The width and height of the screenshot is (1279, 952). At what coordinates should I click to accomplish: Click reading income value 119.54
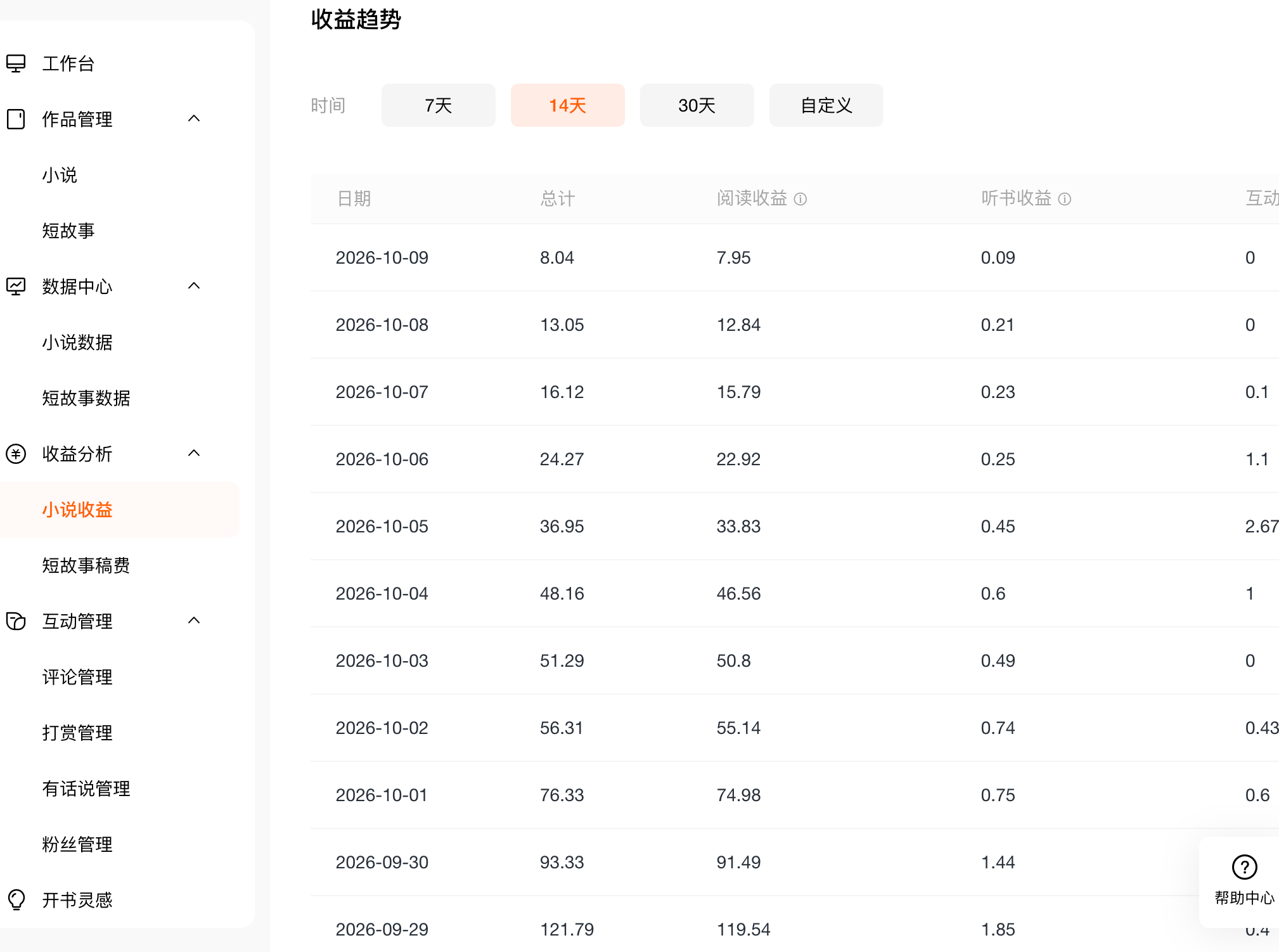[743, 930]
